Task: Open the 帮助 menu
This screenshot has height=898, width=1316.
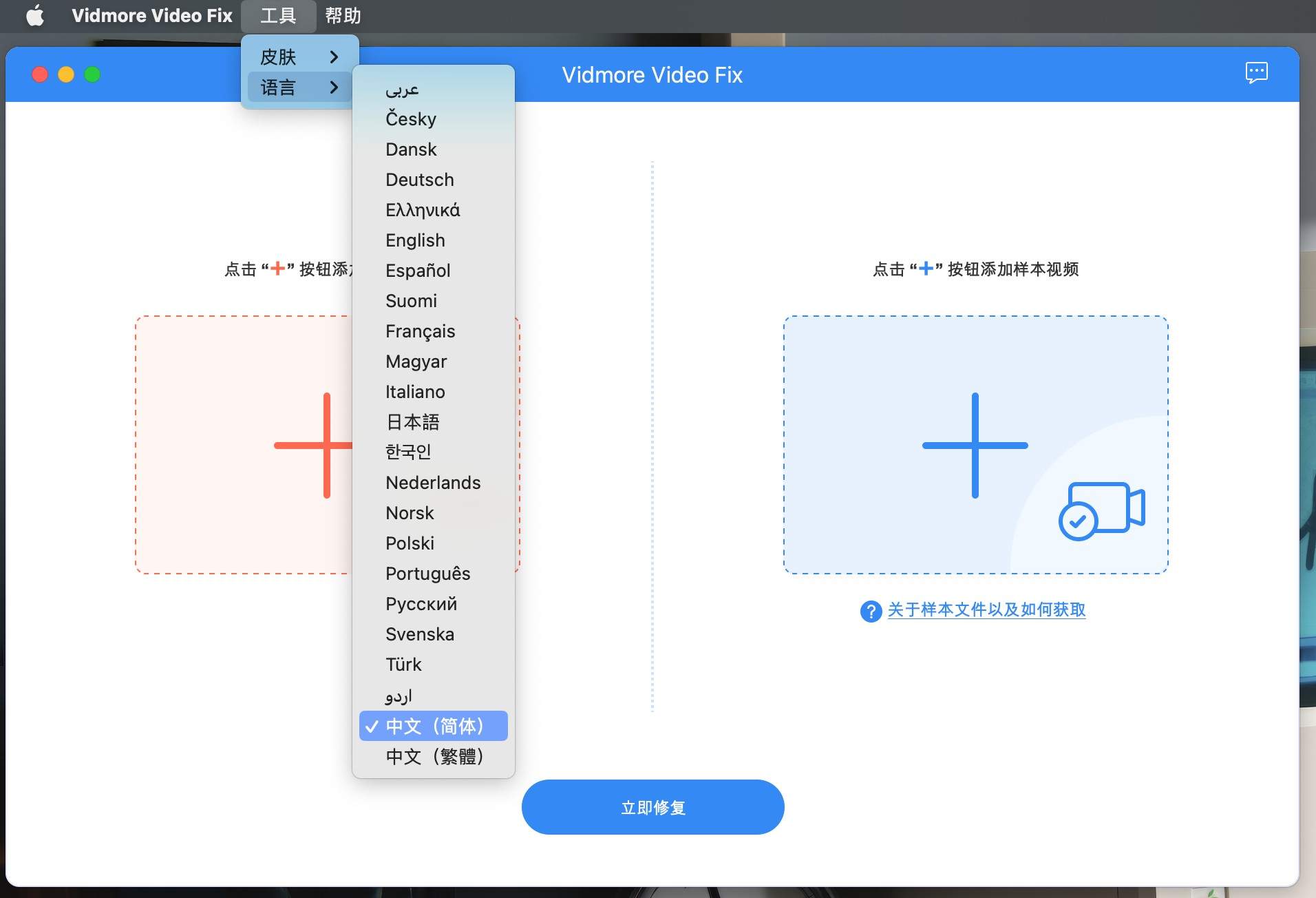Action: coord(342,15)
